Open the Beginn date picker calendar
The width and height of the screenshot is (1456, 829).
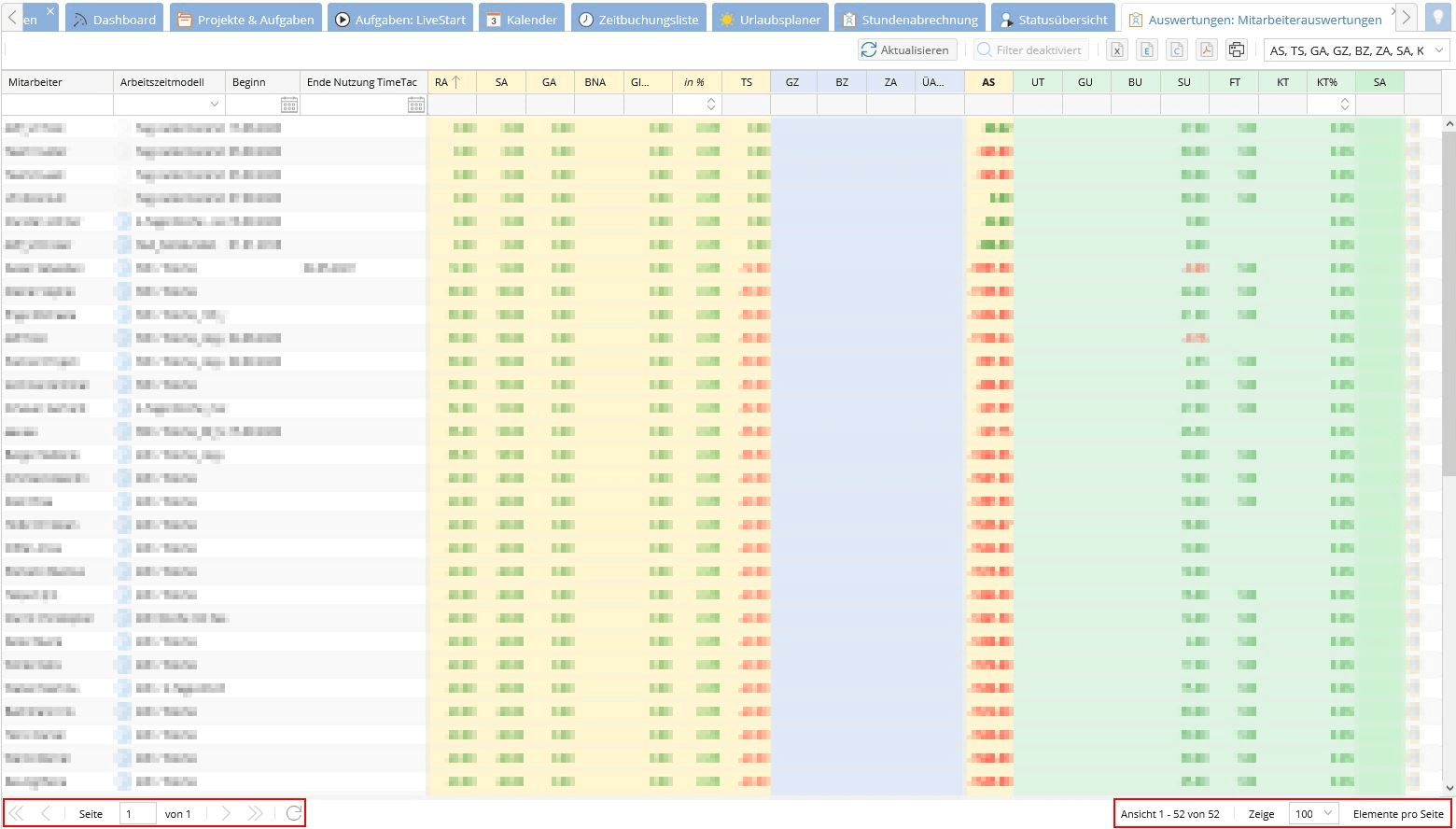[x=289, y=105]
